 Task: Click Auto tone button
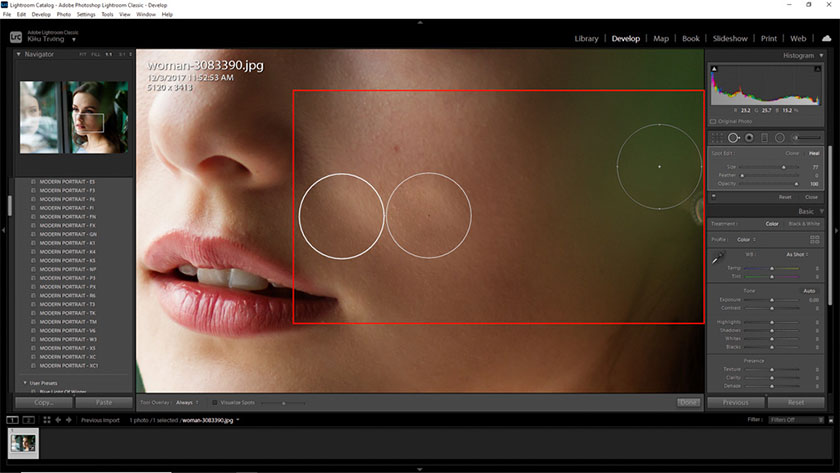coord(809,291)
